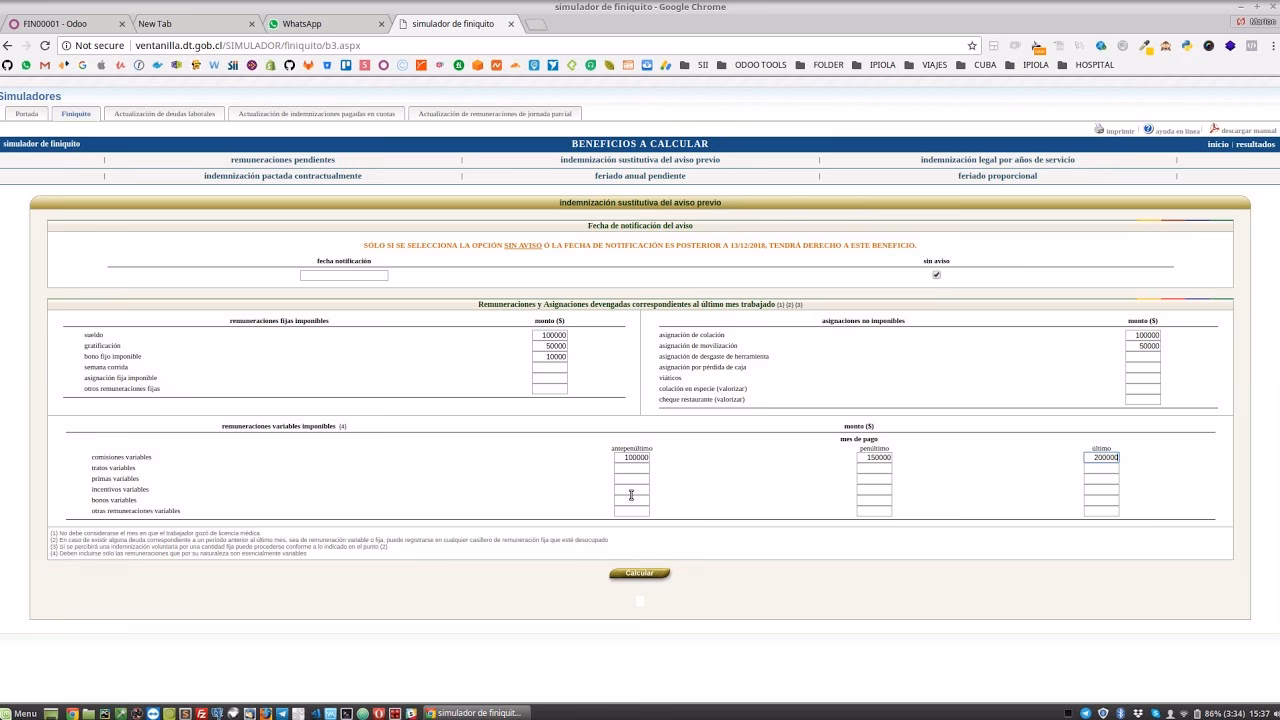Click the fecha notificación input field
Screen dimensions: 1280x720
pyautogui.click(x=344, y=275)
